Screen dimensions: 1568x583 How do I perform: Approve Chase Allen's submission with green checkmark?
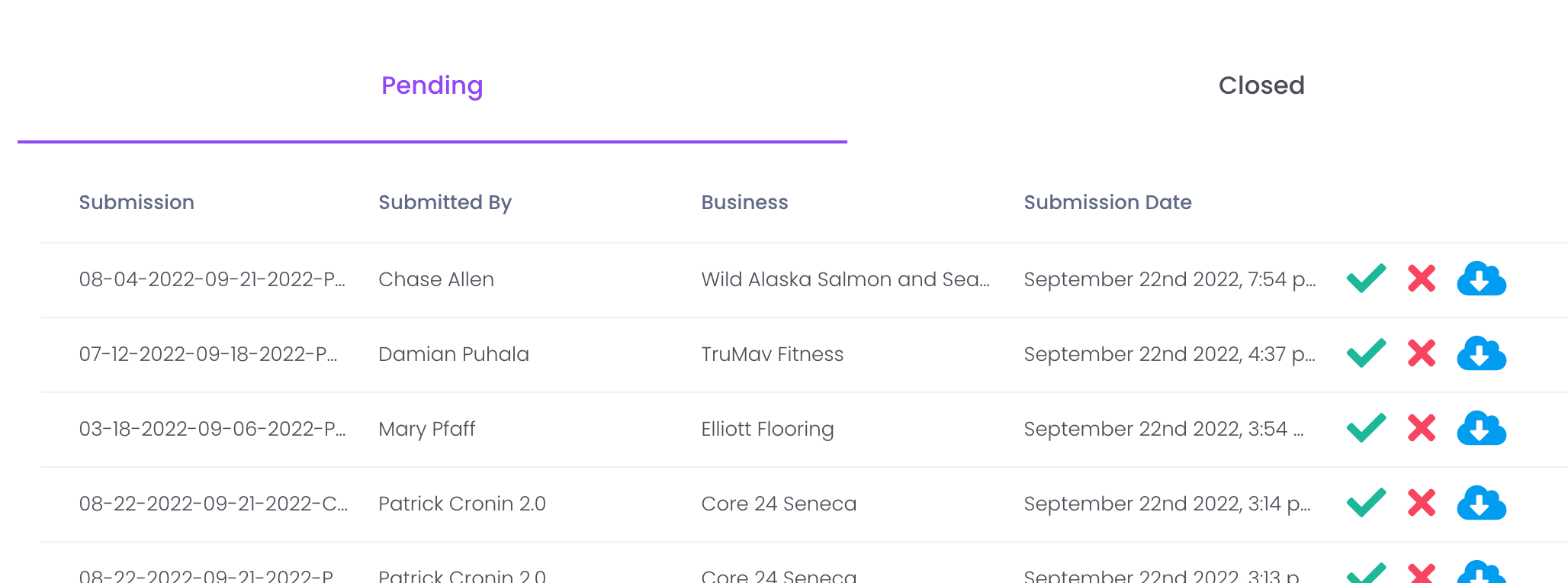(1366, 279)
